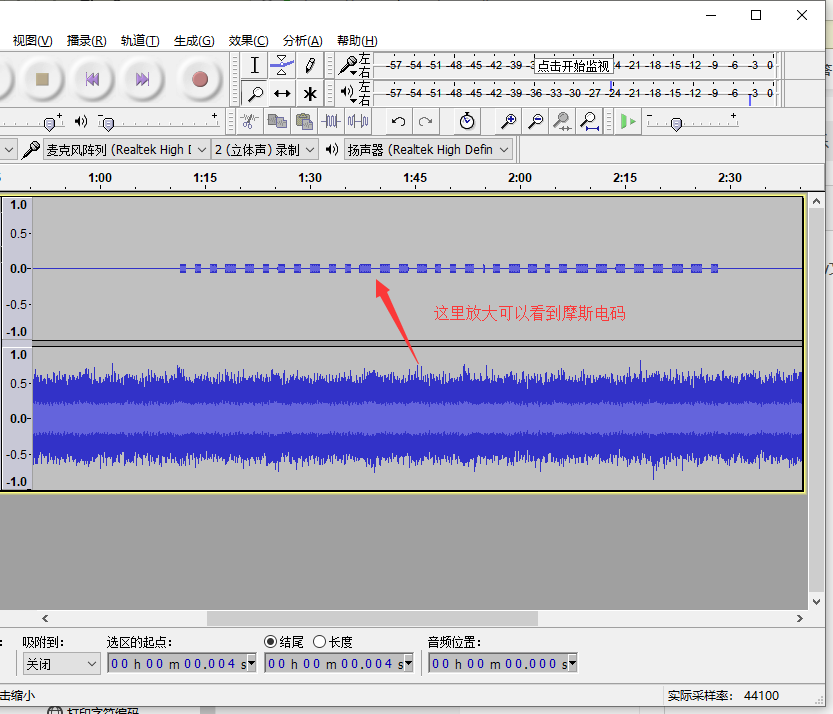Open the 效果(C) menu
The width and height of the screenshot is (833, 714).
tap(249, 40)
